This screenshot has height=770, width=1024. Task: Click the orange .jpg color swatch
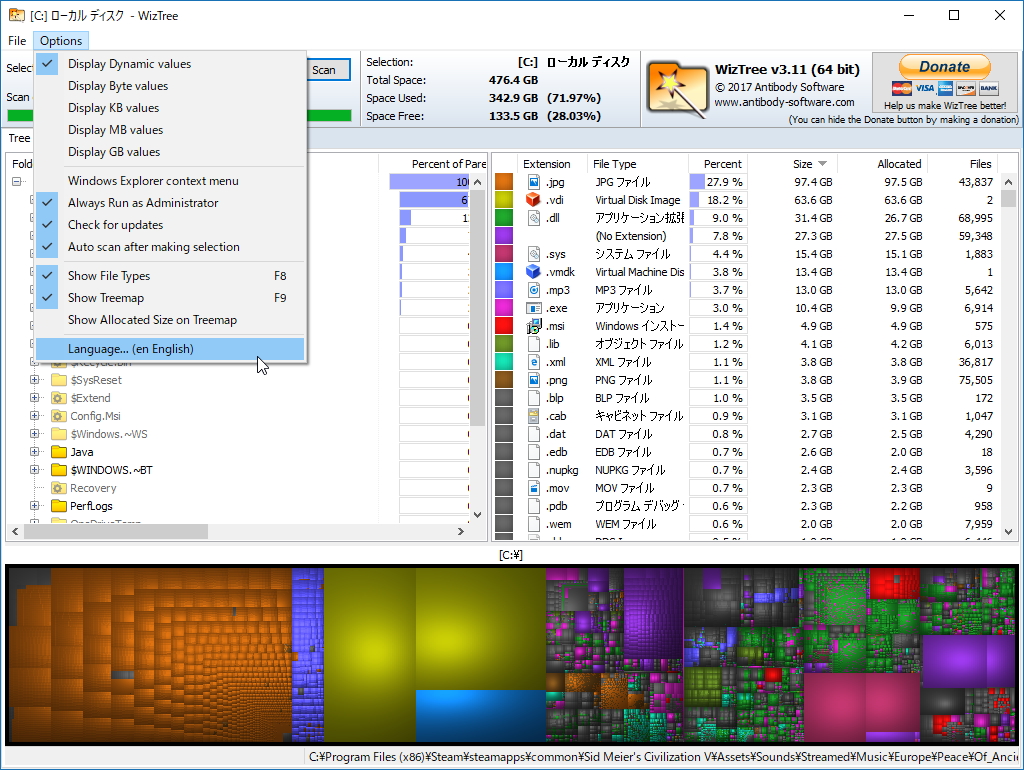point(504,182)
